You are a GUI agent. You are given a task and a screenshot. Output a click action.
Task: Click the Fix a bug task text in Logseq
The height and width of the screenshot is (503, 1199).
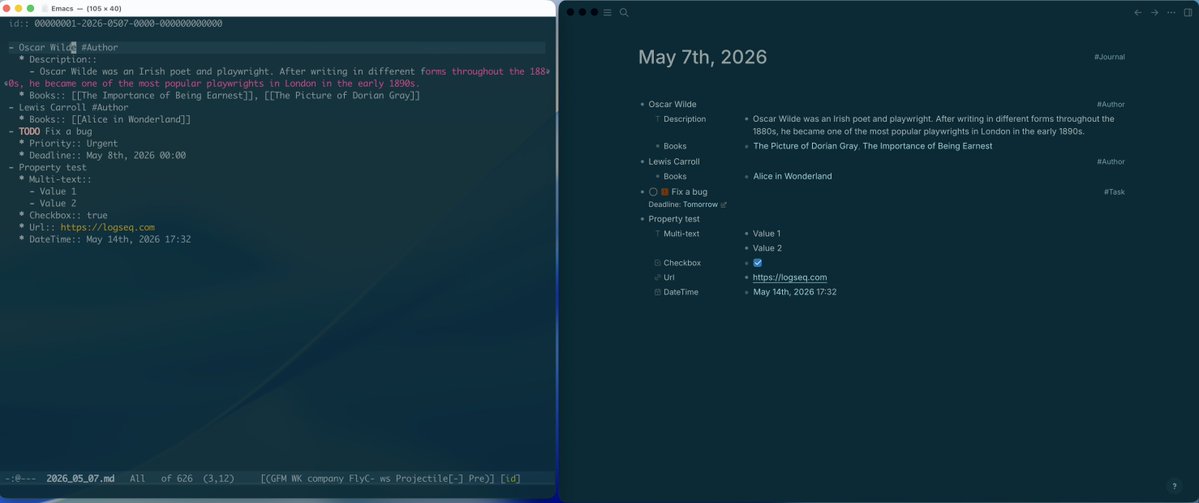(689, 192)
